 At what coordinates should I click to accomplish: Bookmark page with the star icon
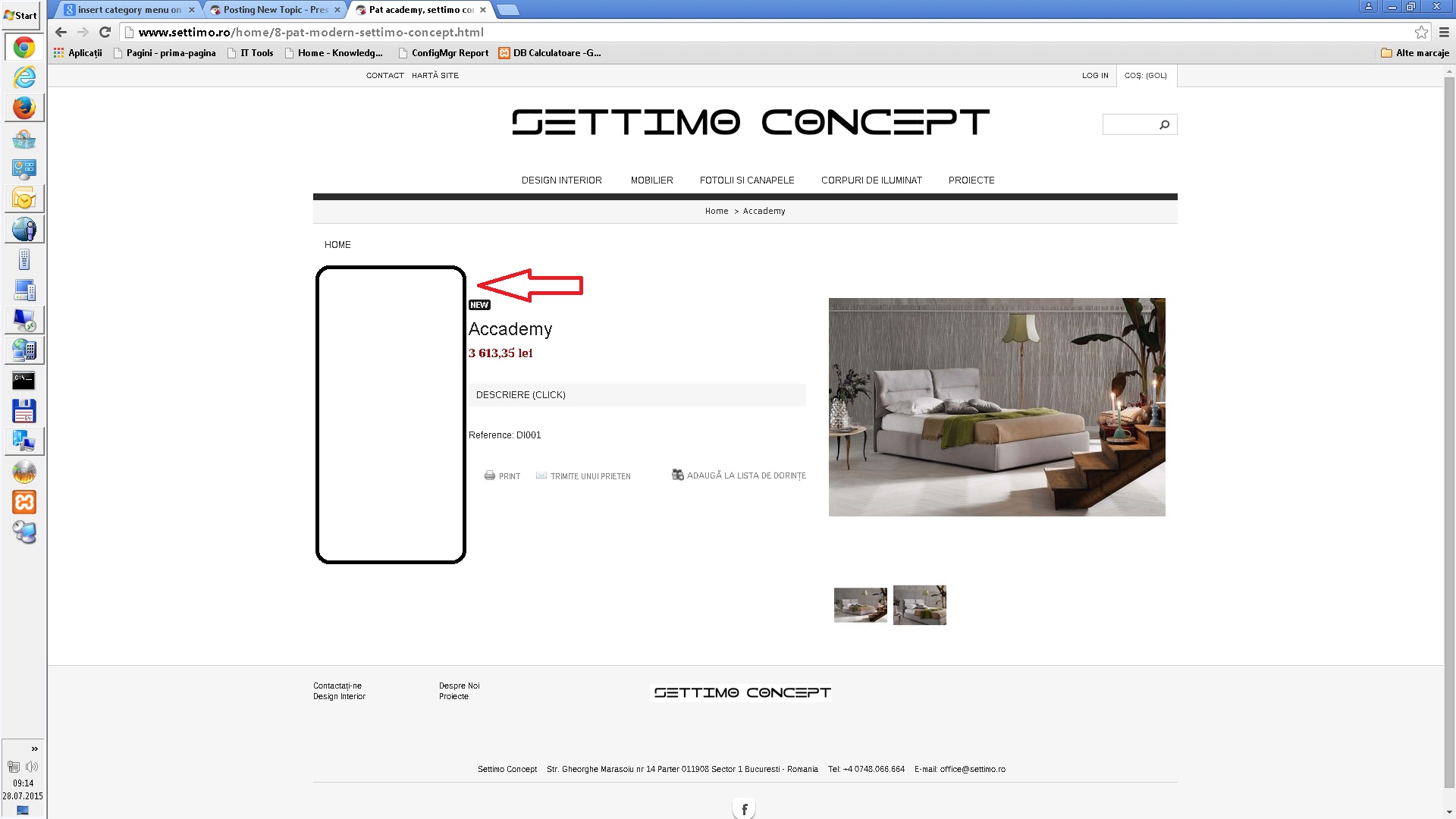[1421, 32]
